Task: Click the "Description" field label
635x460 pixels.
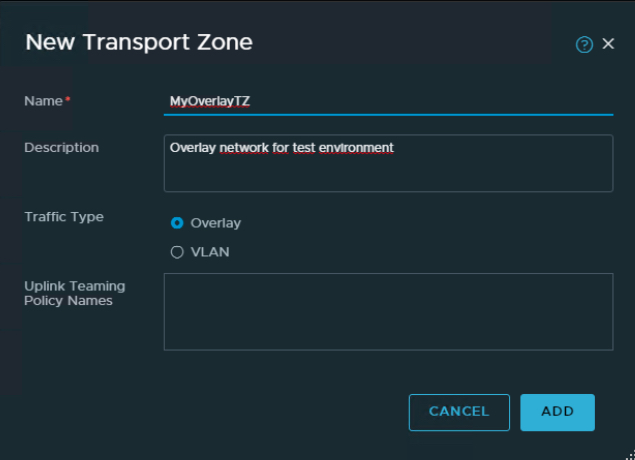Action: (62, 147)
